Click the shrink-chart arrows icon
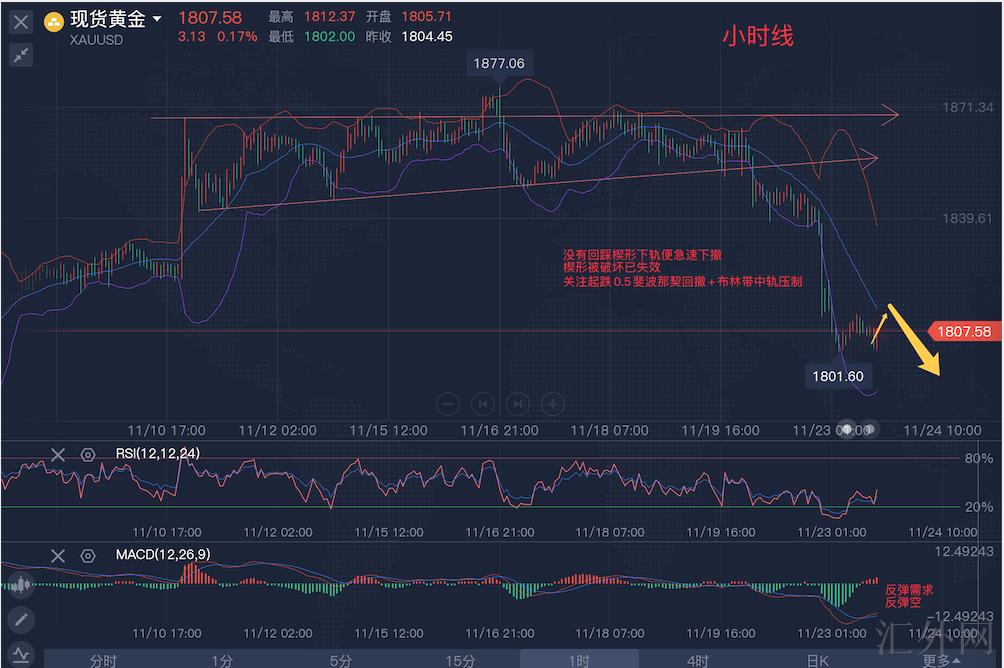This screenshot has width=1004, height=668. pyautogui.click(x=20, y=55)
